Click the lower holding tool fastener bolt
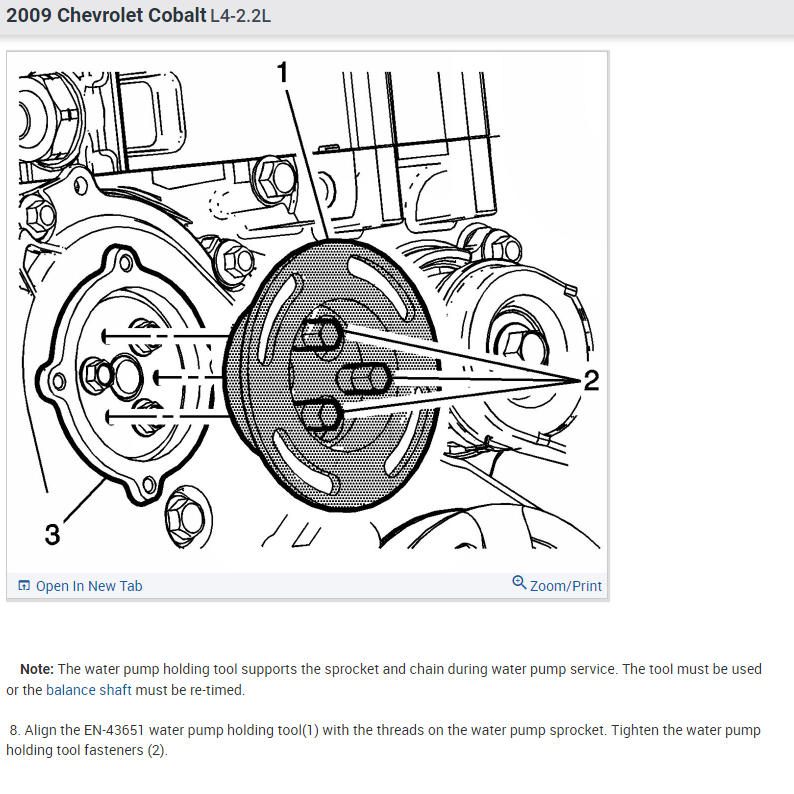This screenshot has width=794, height=794. pos(323,414)
